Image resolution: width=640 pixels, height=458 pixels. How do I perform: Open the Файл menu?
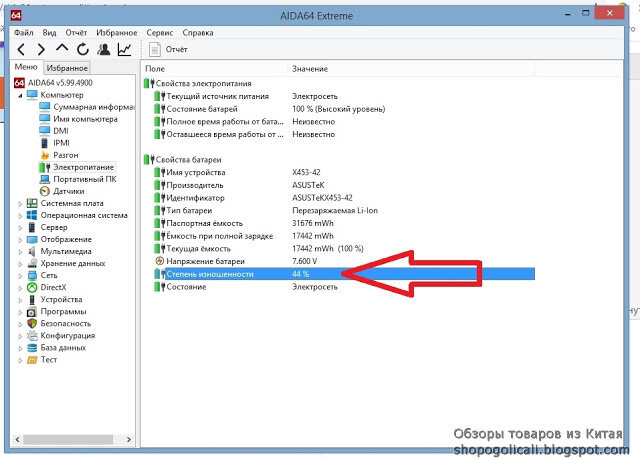[x=23, y=32]
